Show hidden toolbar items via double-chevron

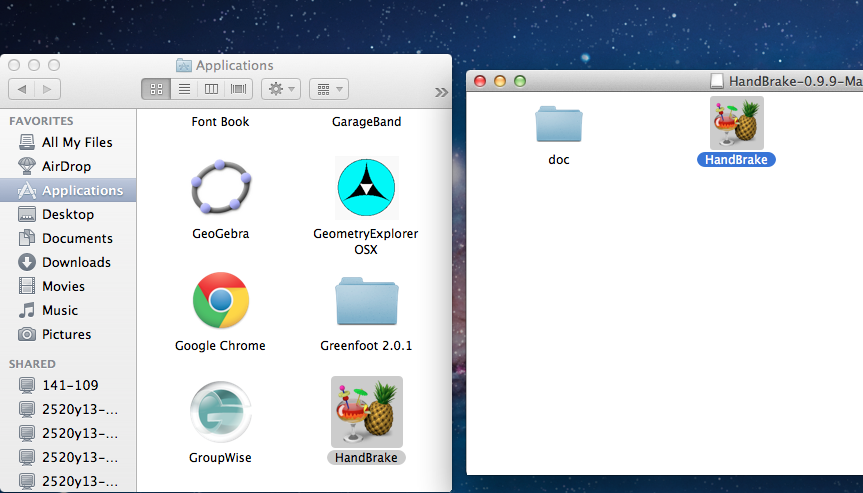[x=441, y=92]
